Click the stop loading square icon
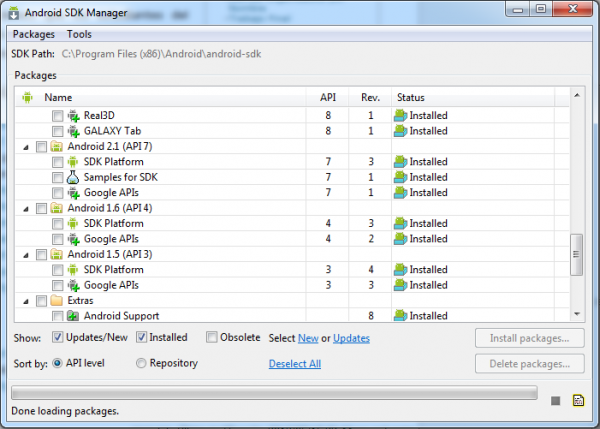The width and height of the screenshot is (600, 429). click(x=555, y=401)
